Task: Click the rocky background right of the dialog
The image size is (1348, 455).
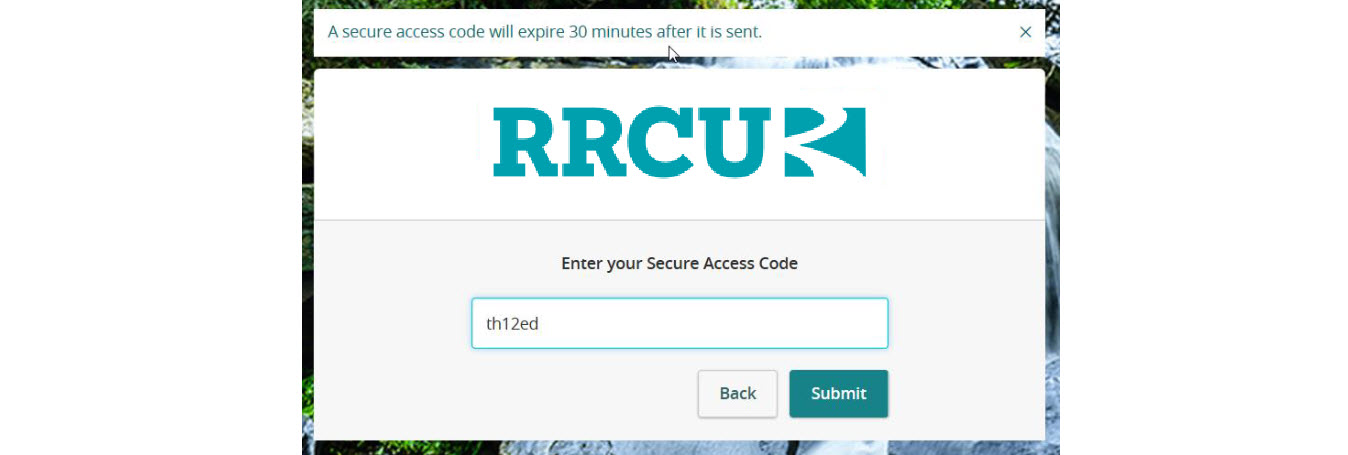Action: [1052, 250]
